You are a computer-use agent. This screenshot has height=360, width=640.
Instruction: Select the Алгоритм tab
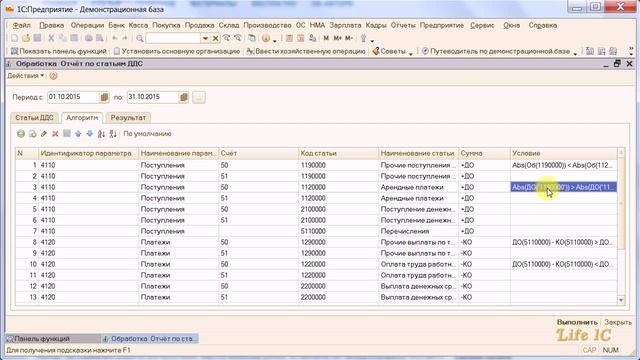point(82,118)
